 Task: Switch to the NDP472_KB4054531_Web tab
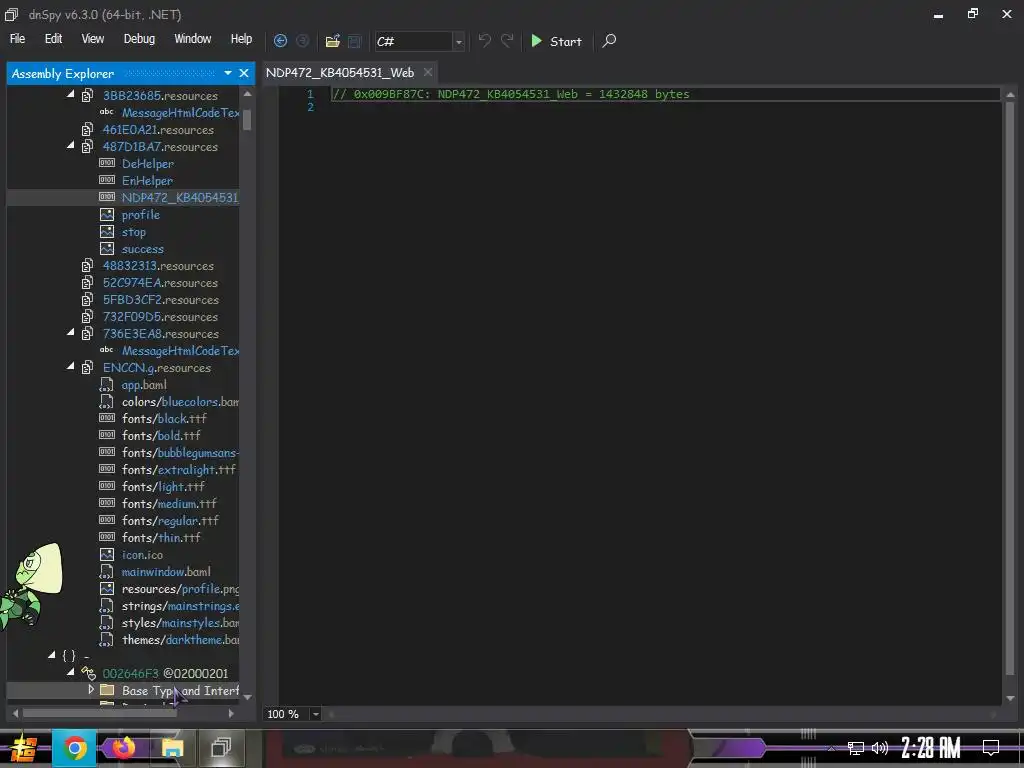point(340,72)
